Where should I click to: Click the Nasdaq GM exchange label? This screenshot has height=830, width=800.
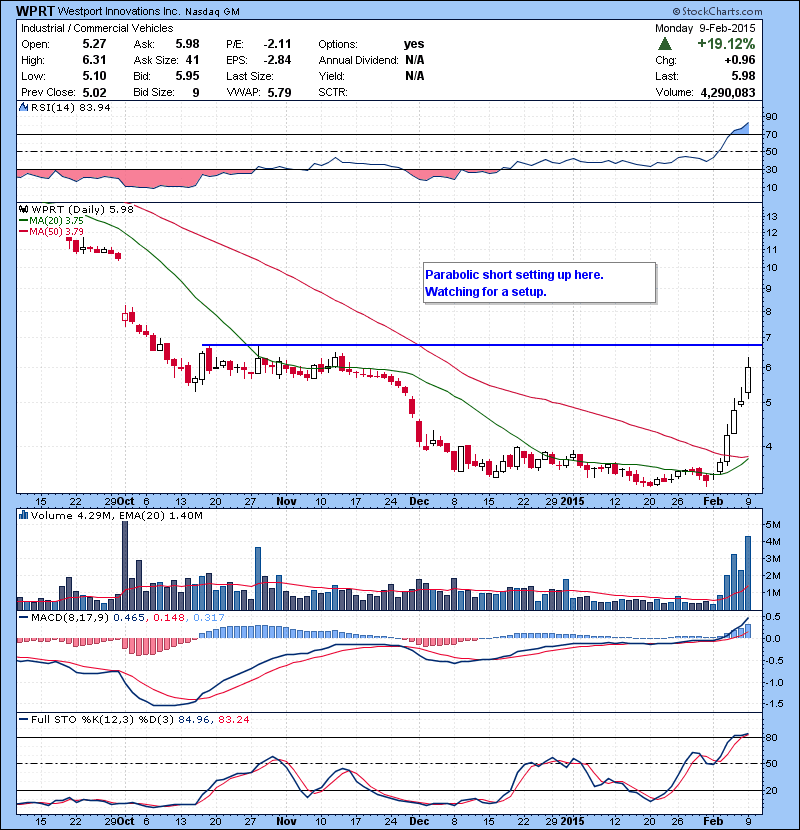coord(212,11)
